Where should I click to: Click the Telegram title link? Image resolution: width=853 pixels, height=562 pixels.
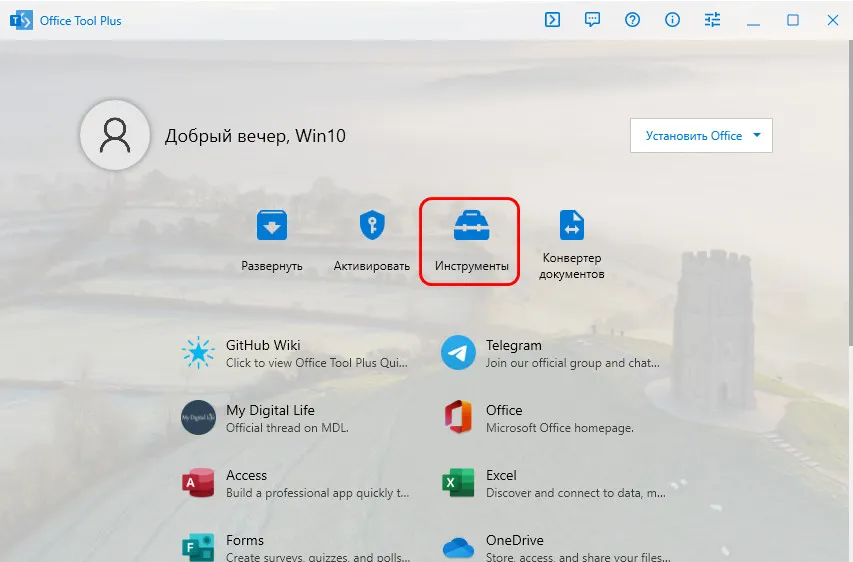point(514,345)
